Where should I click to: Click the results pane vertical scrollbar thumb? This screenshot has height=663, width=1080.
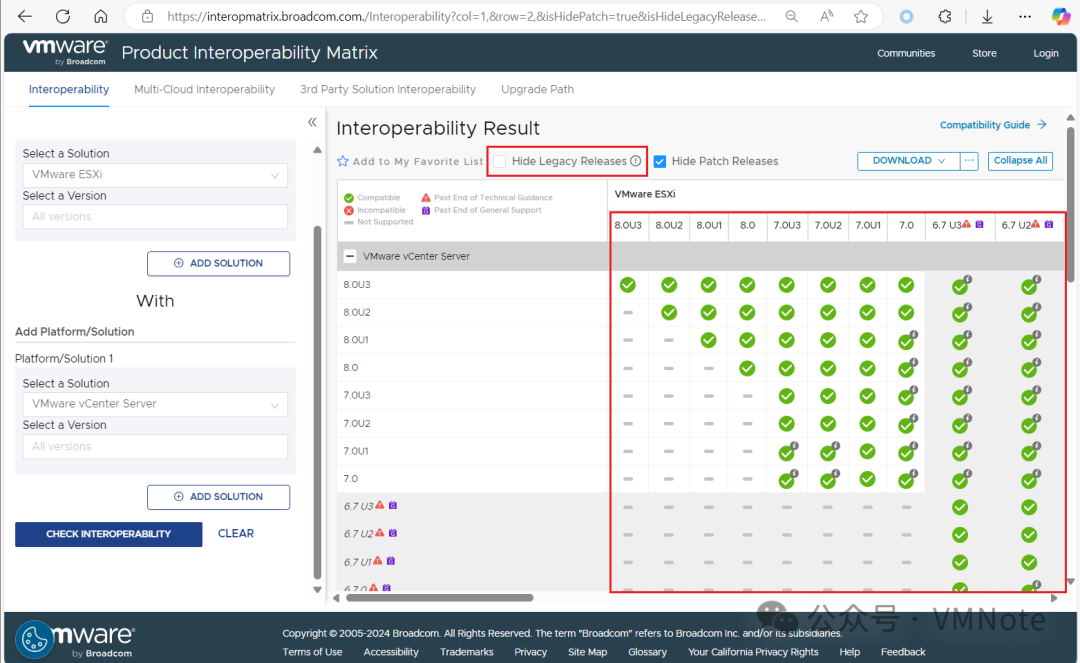1070,204
